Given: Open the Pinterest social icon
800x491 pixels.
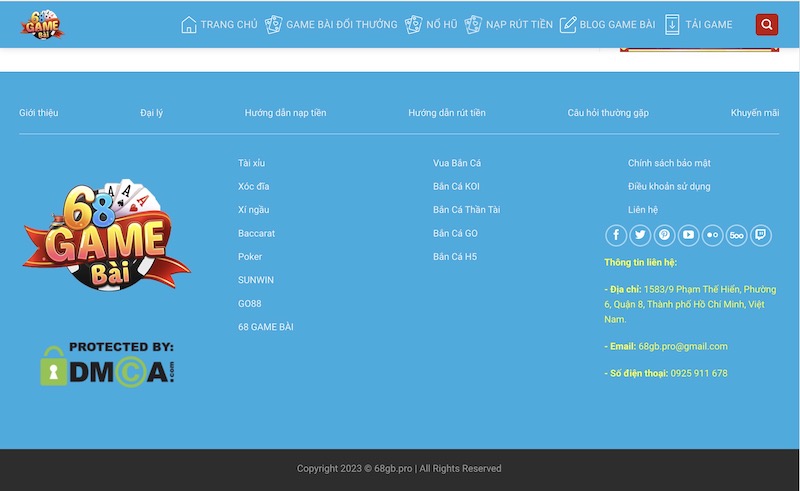Looking at the screenshot, I should [664, 235].
